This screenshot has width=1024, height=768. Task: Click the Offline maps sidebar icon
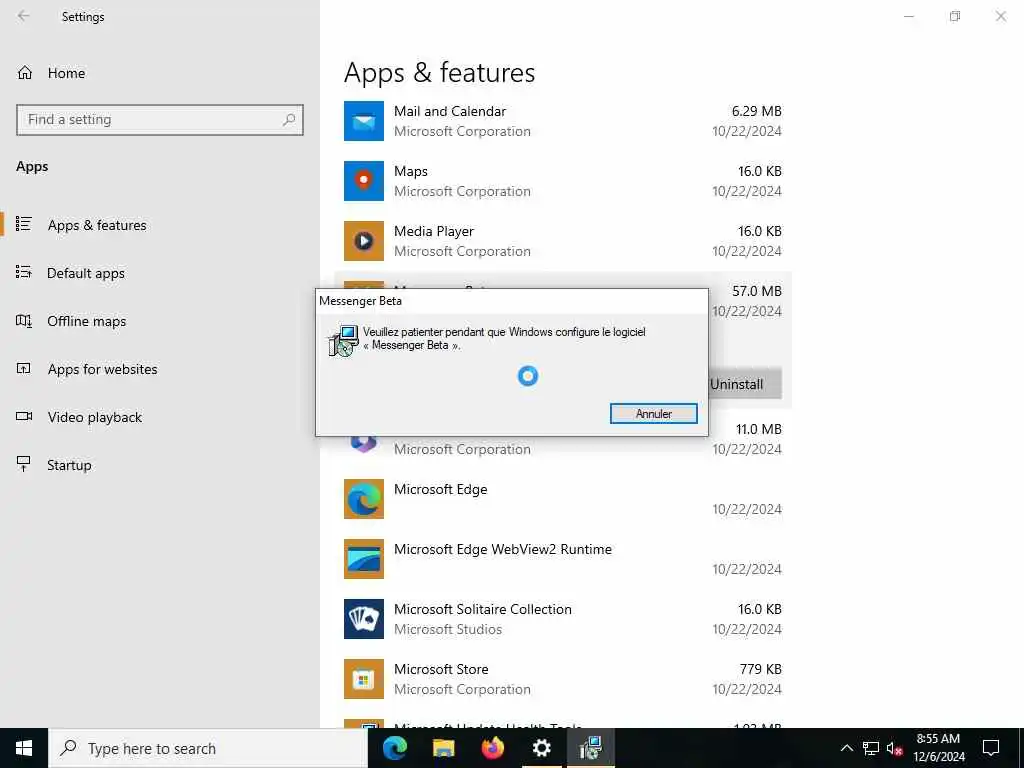(24, 321)
